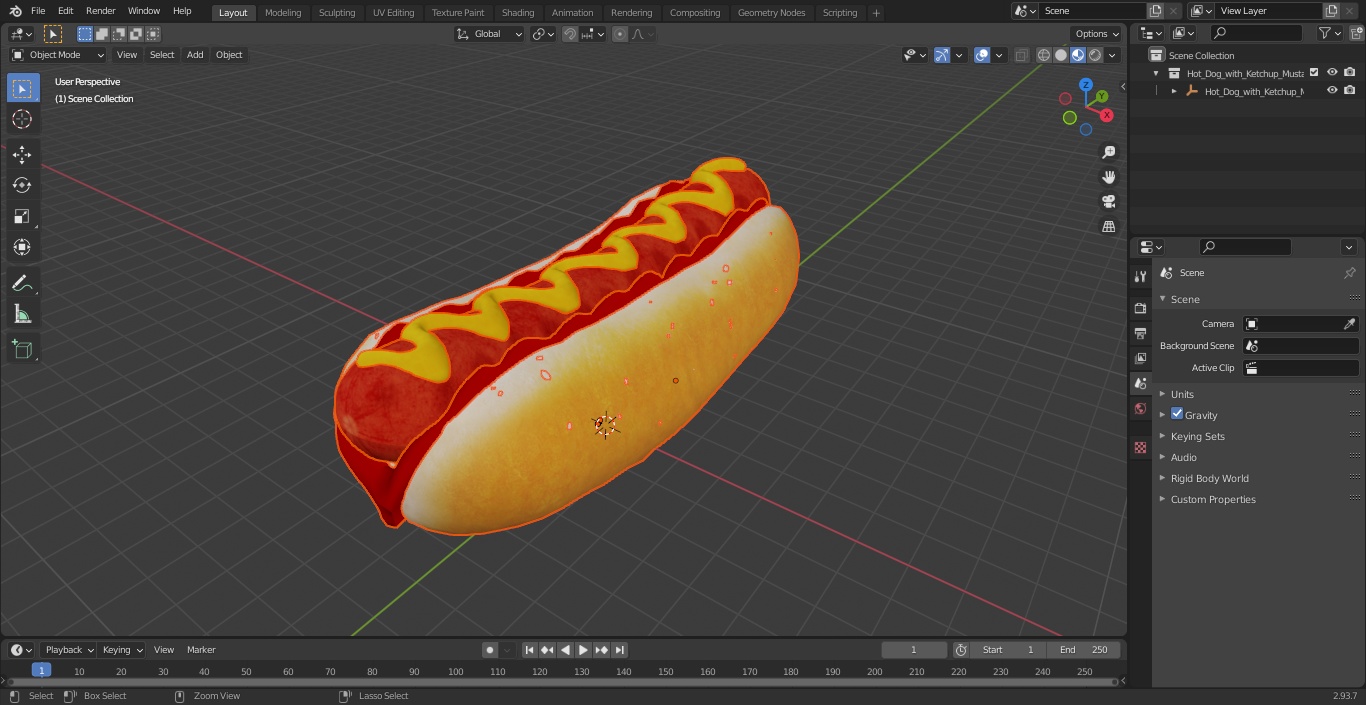This screenshot has height=705, width=1366.
Task: Activate the Rotate tool
Action: tap(22, 185)
